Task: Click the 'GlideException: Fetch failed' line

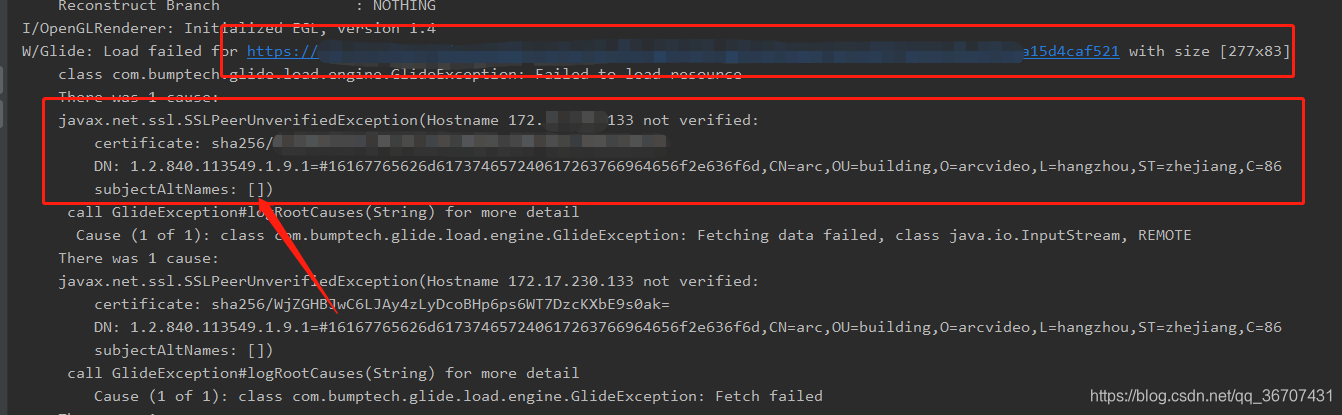Action: pos(458,396)
